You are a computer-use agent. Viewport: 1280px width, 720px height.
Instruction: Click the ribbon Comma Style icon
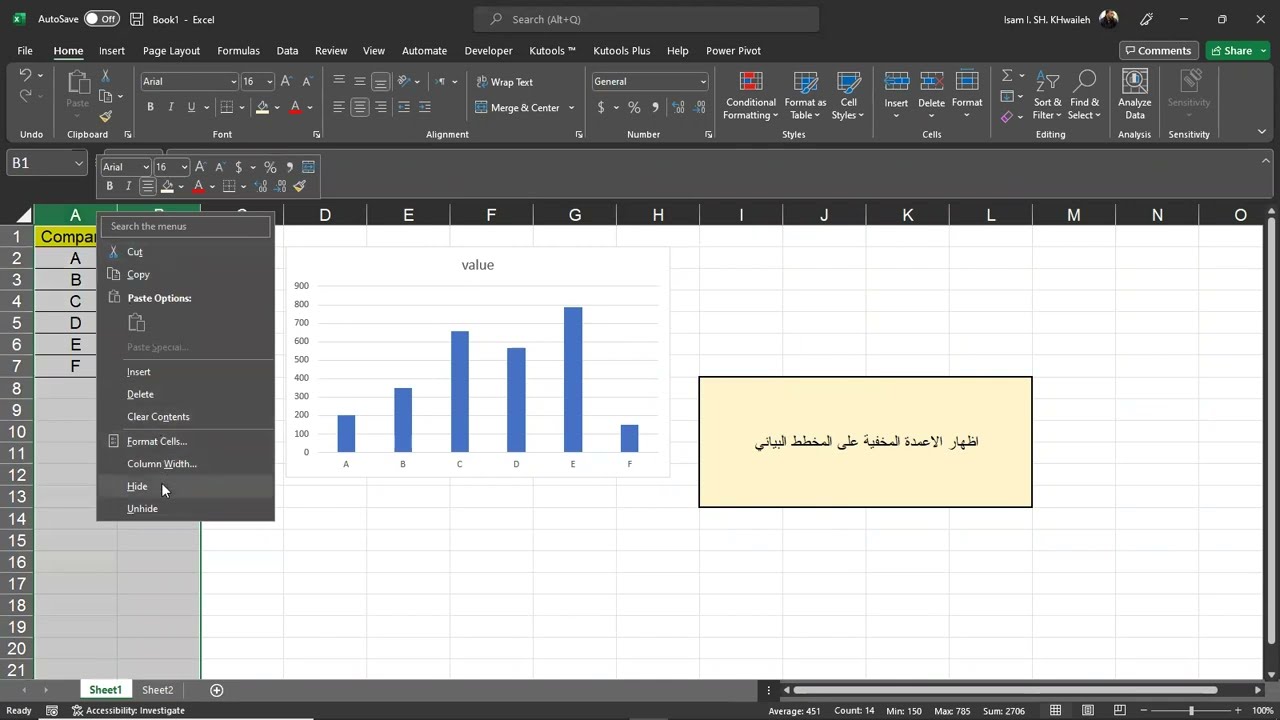pyautogui.click(x=656, y=107)
